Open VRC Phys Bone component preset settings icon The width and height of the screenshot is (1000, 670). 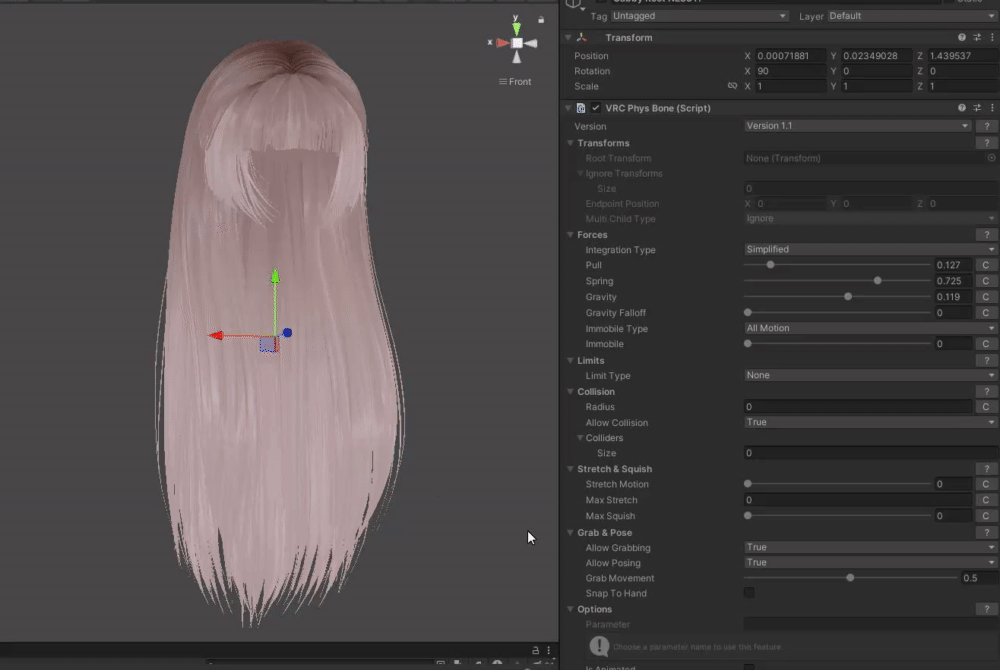pyautogui.click(x=976, y=108)
